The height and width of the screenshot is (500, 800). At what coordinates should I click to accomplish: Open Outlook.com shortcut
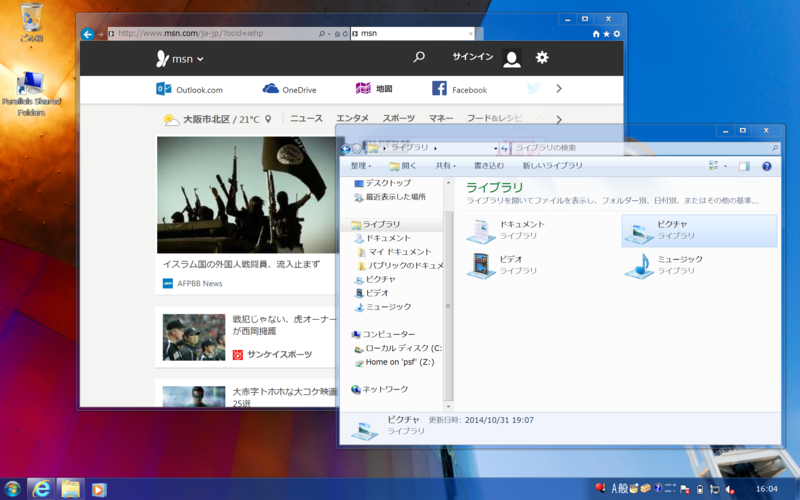(189, 89)
